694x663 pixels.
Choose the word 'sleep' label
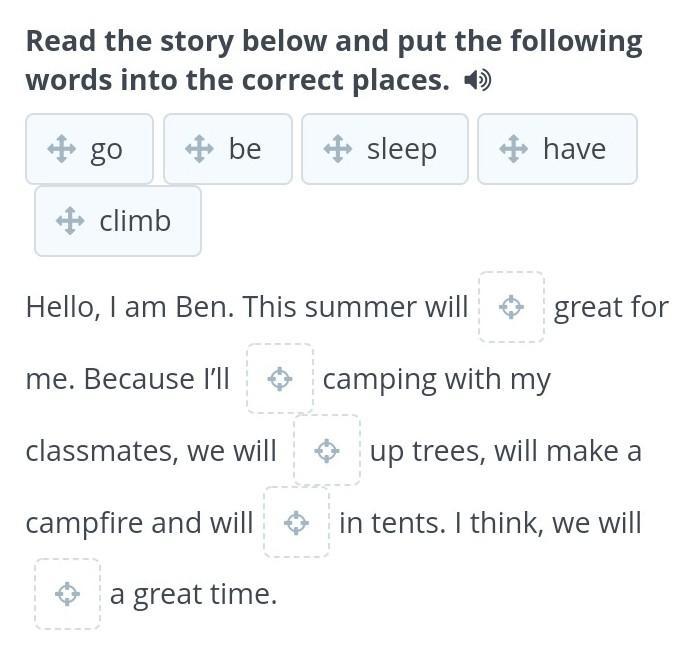pyautogui.click(x=402, y=149)
